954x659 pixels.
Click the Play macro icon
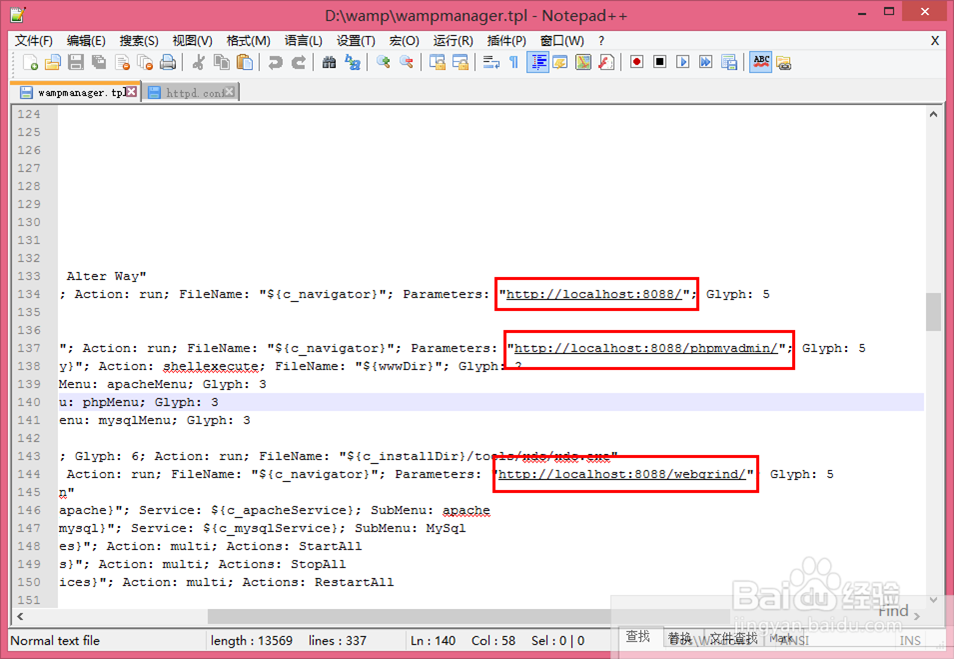tap(683, 62)
